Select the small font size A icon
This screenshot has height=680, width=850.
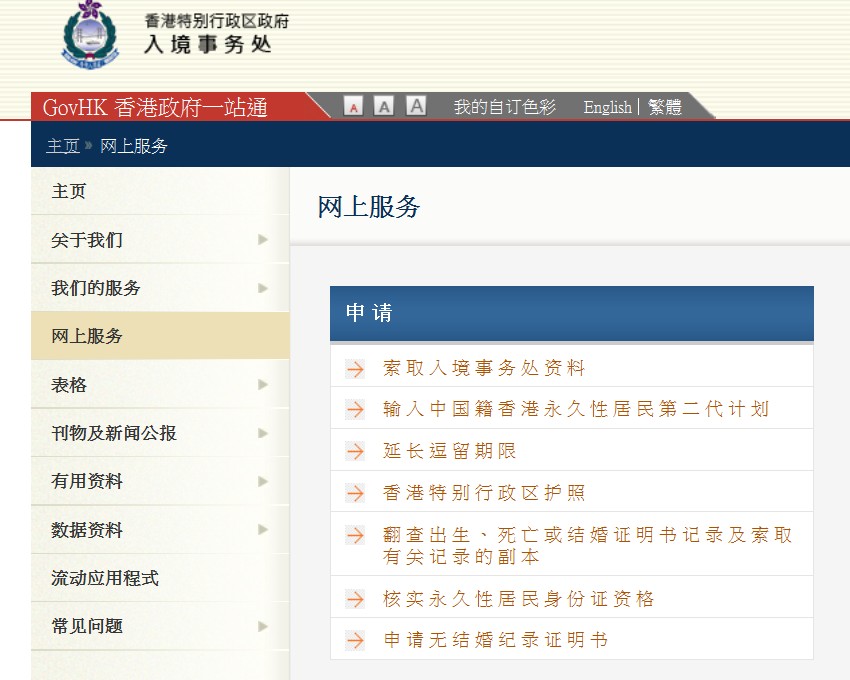(353, 106)
